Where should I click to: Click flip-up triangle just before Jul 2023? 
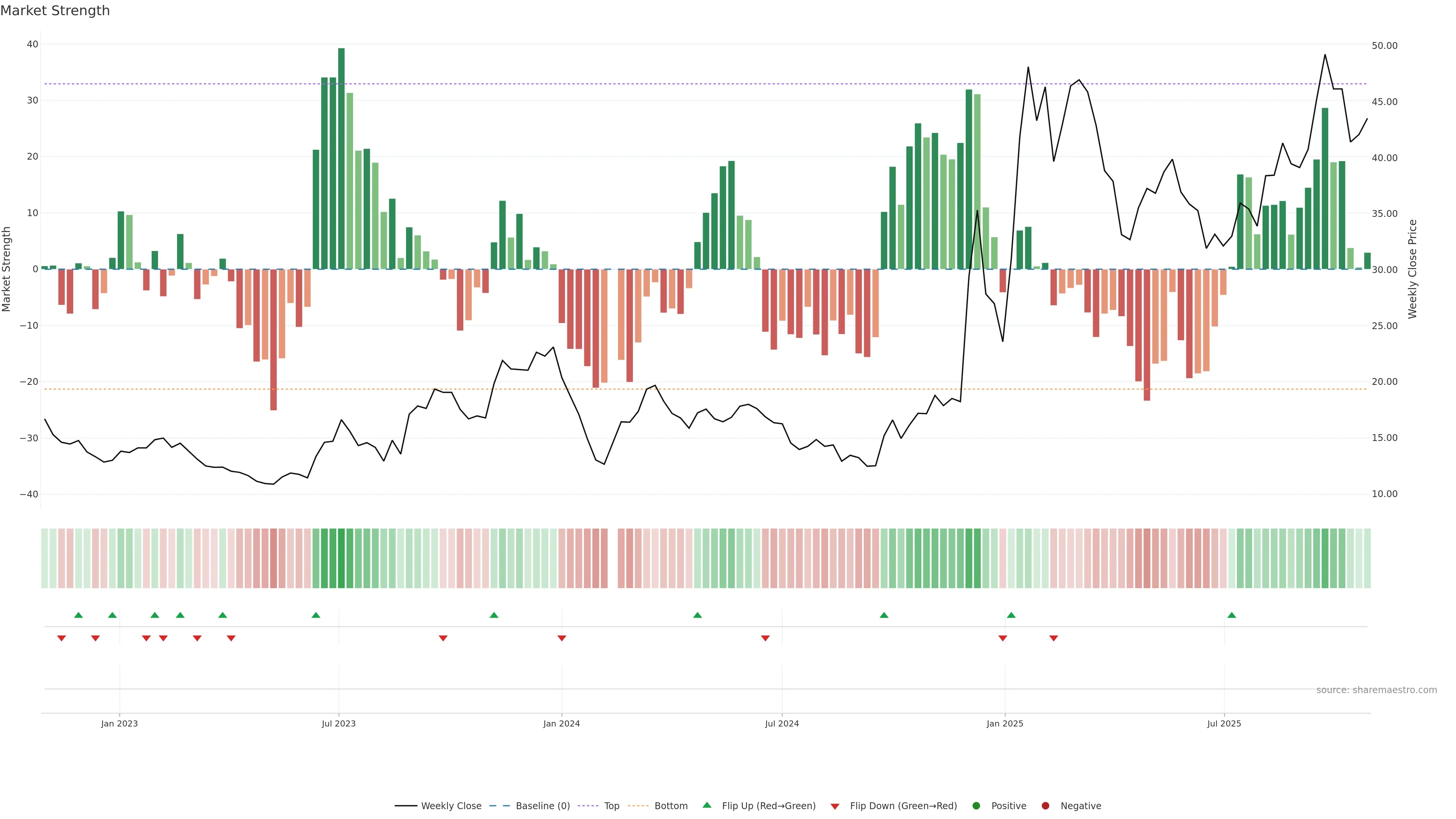point(316,615)
